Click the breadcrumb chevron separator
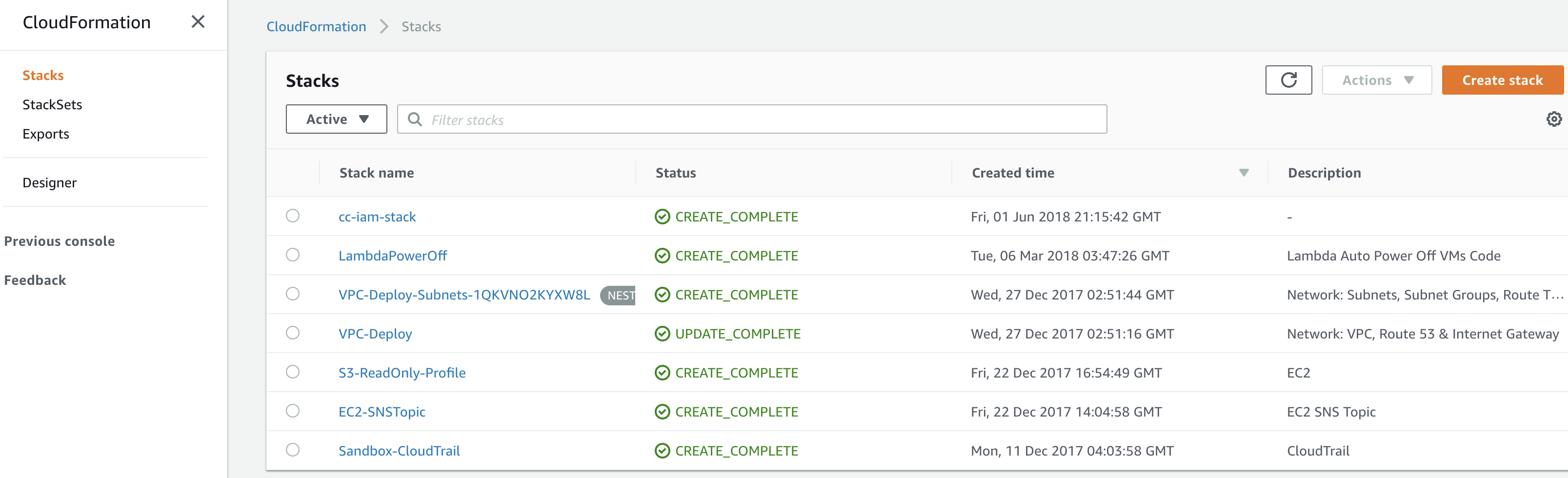1568x478 pixels. [x=384, y=27]
